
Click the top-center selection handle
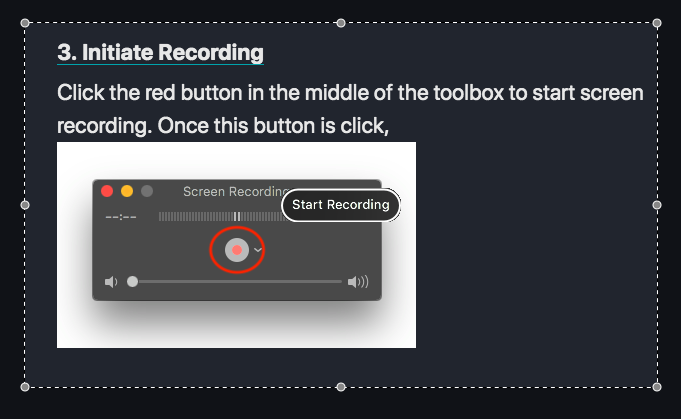(341, 23)
